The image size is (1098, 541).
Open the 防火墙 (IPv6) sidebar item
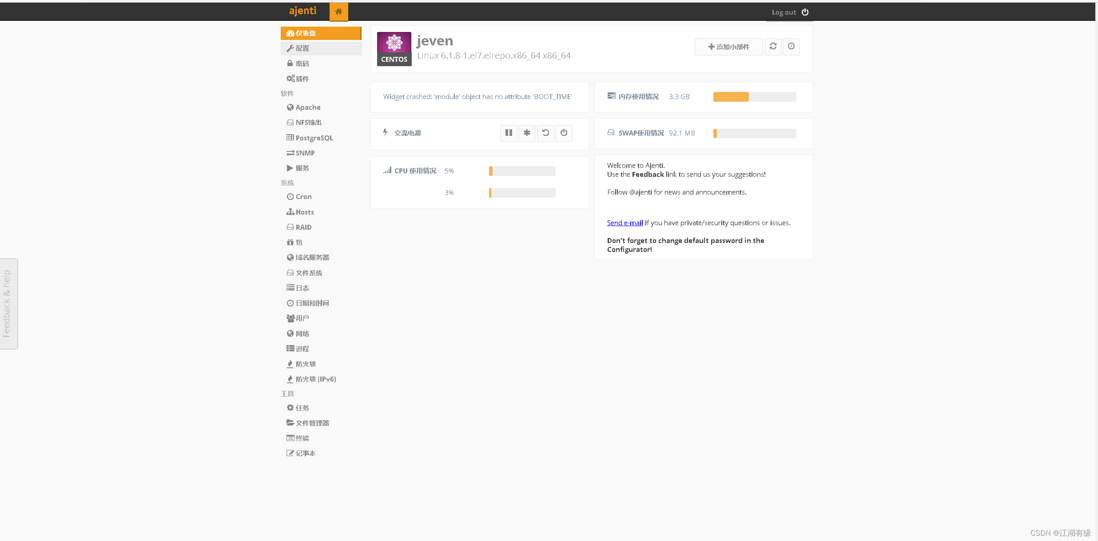[x=321, y=379]
